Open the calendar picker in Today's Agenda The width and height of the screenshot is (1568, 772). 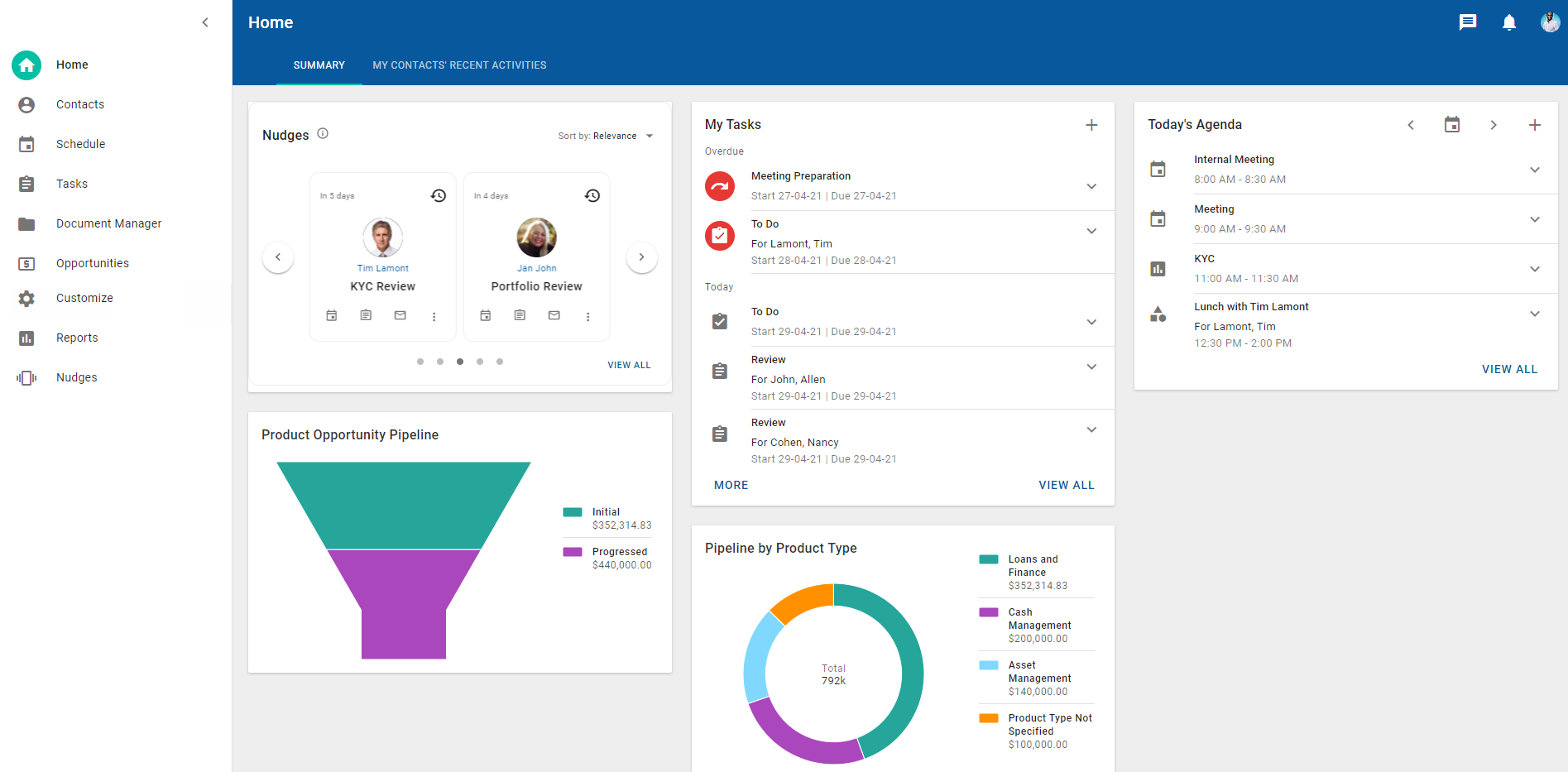(x=1451, y=125)
